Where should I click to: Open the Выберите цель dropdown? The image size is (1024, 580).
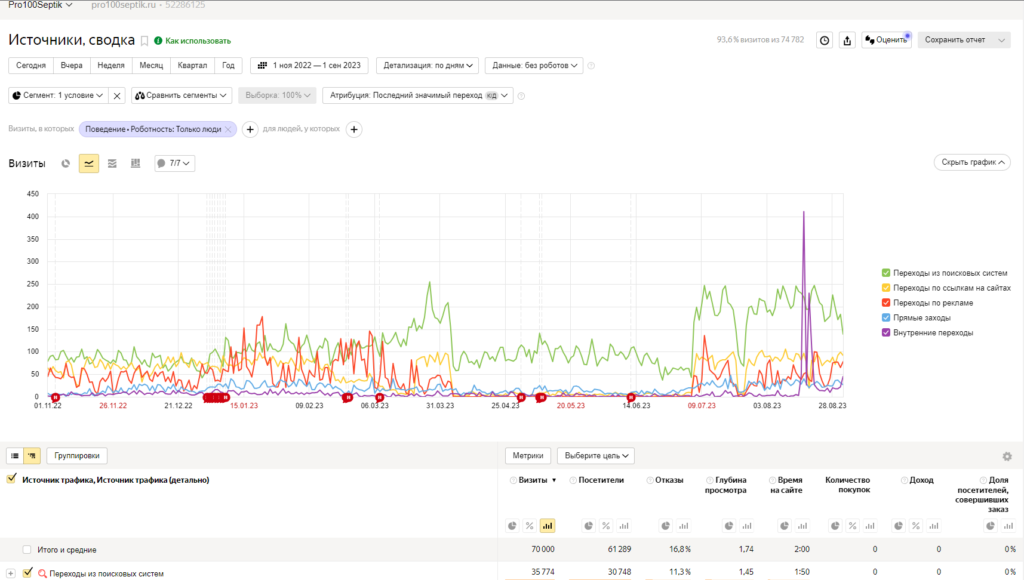596,456
